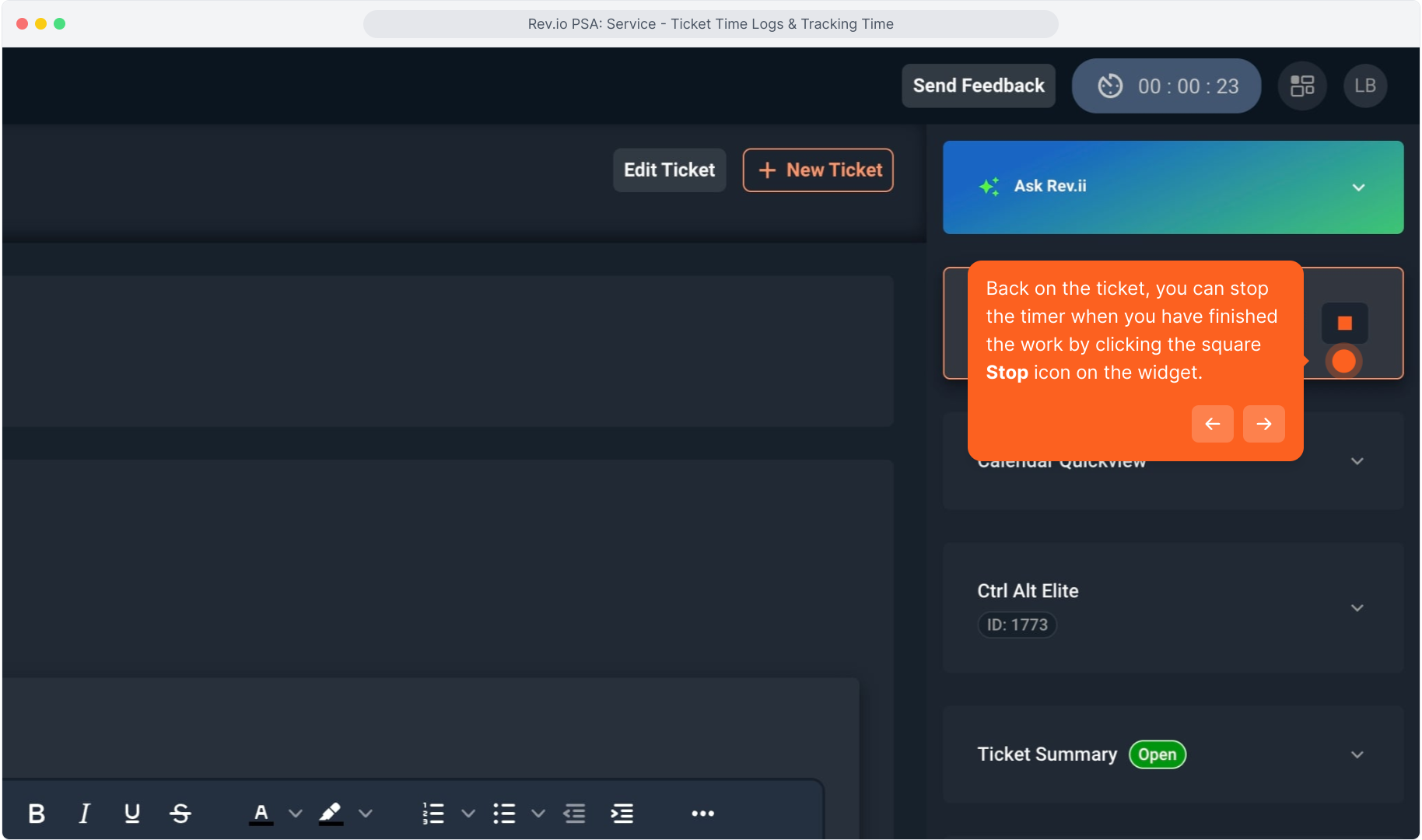Insert a bulleted list

(x=504, y=814)
